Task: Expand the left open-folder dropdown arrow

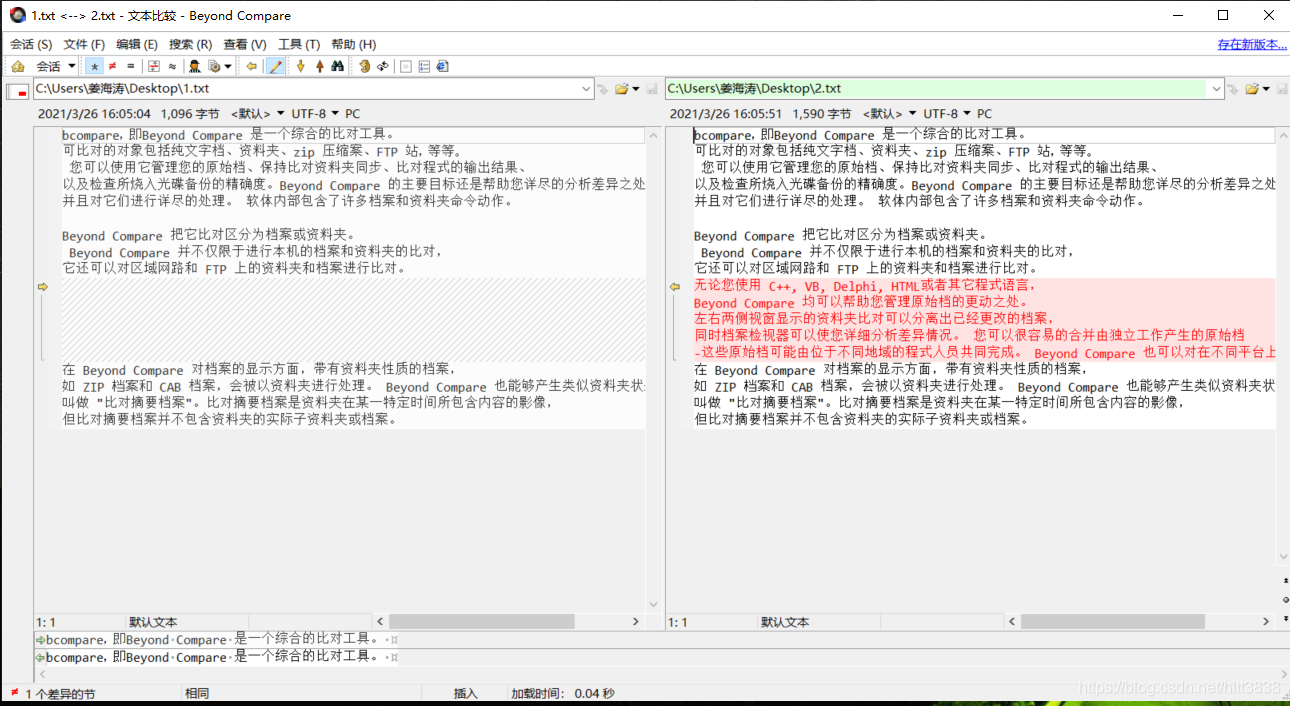Action: click(x=635, y=89)
